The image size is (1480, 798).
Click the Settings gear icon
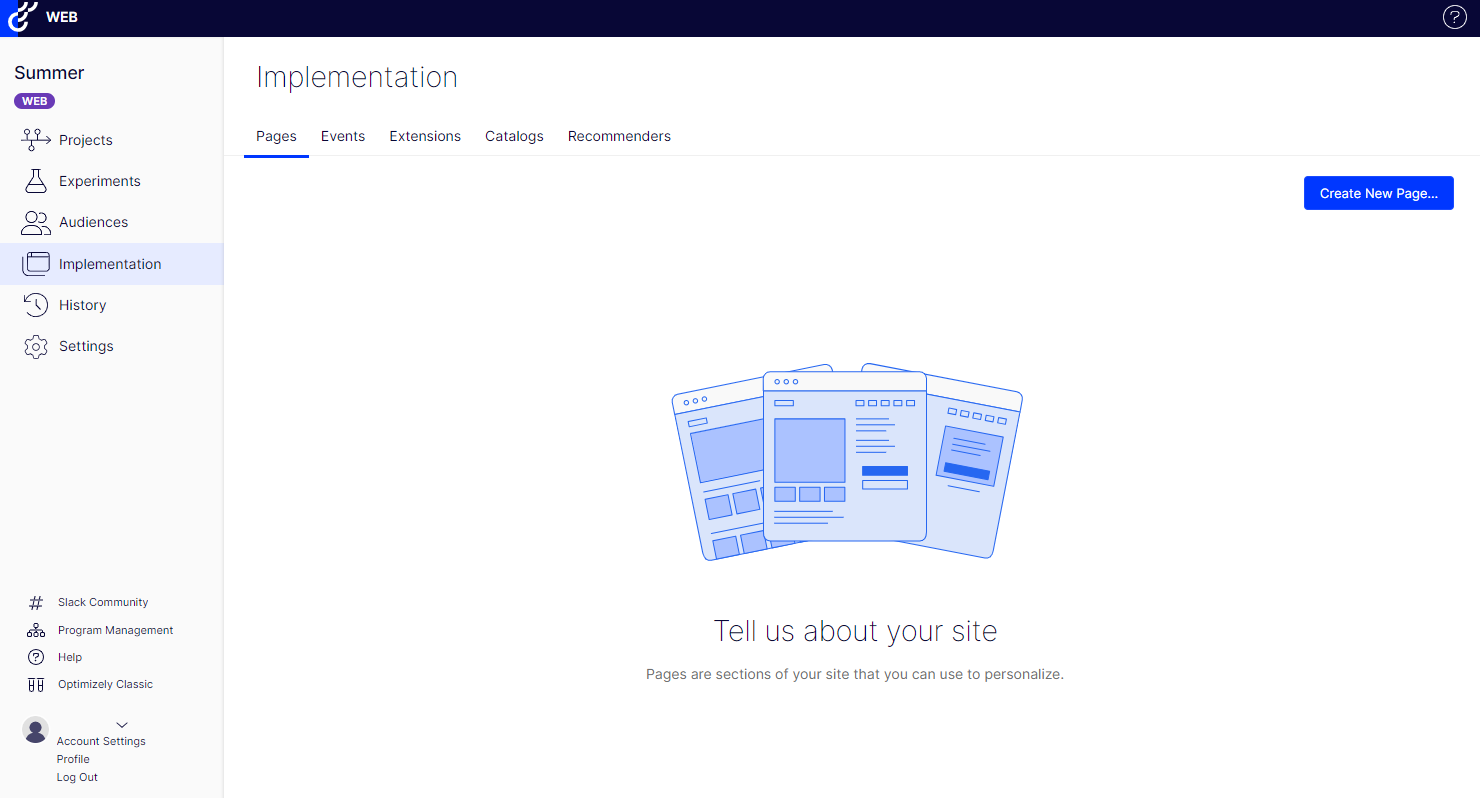(x=35, y=346)
